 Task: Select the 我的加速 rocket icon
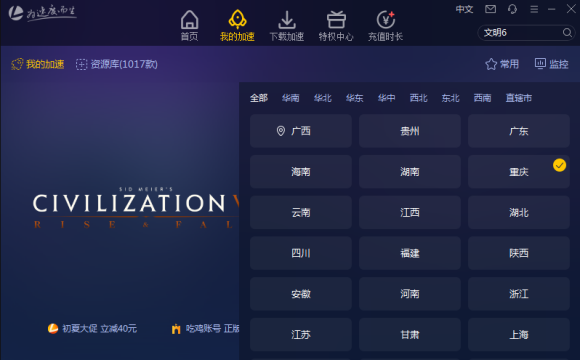pos(237,20)
